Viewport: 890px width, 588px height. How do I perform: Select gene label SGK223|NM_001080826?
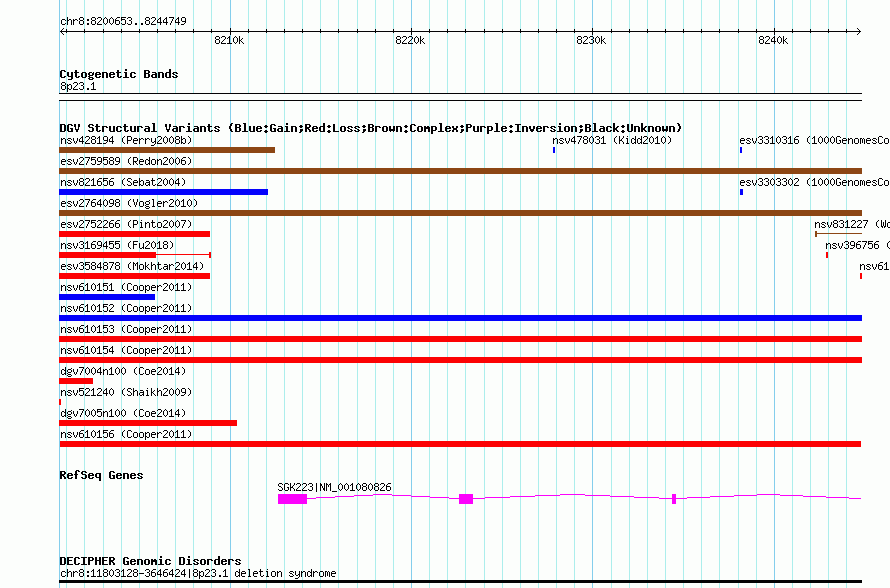[334, 487]
